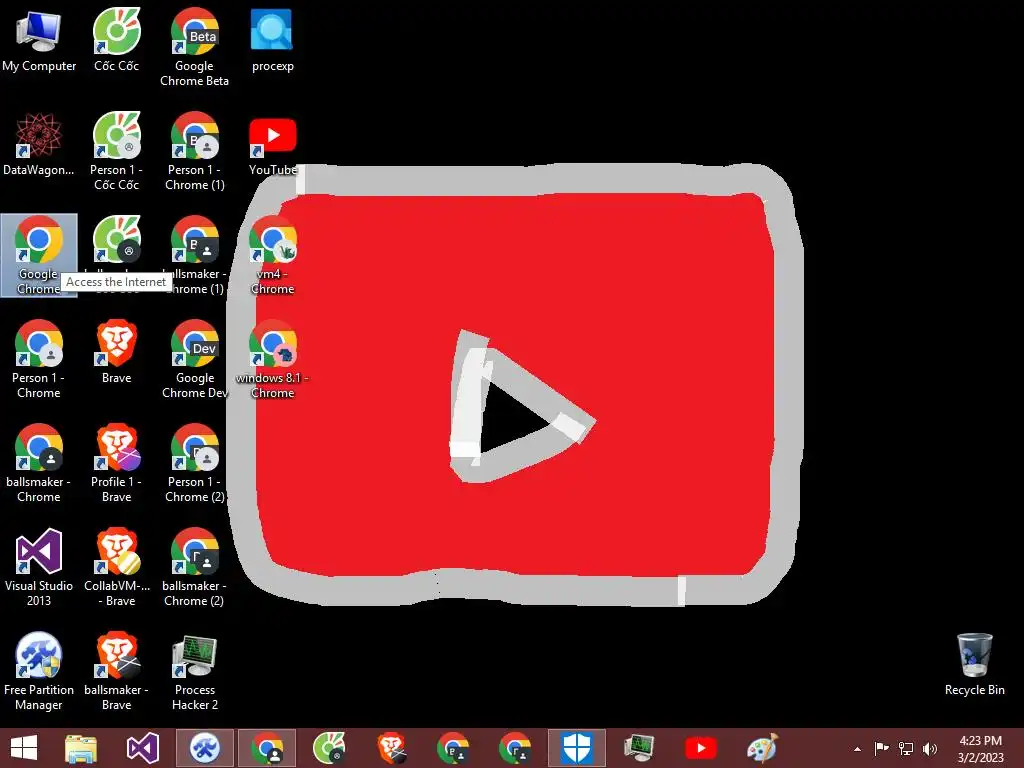Select the Person 1 - Cốc Cốc shortcut
This screenshot has height=768, width=1024.
point(116,151)
